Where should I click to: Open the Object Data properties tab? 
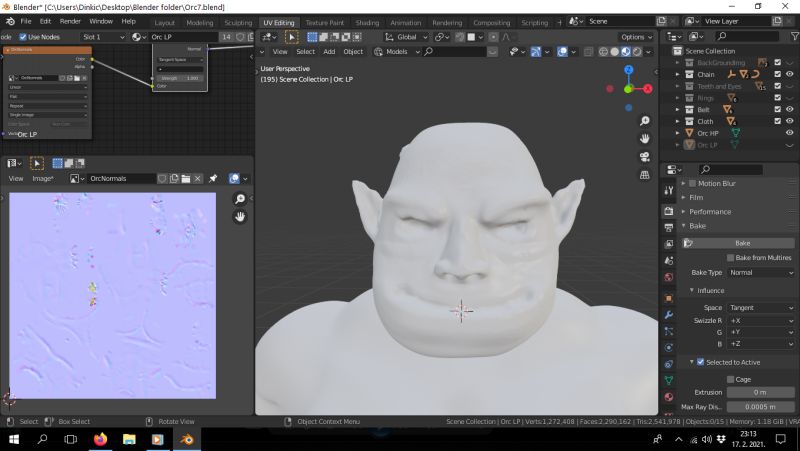point(669,381)
